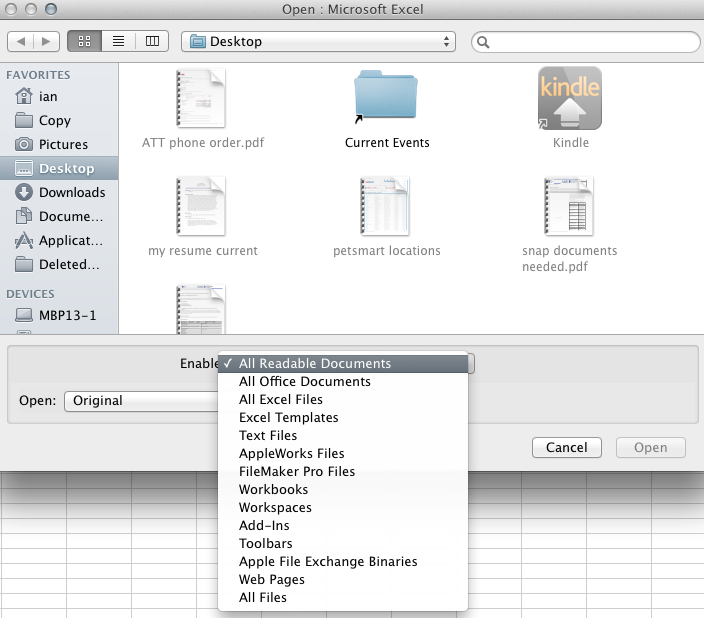Choose AppleWorks Files option
Image resolution: width=704 pixels, height=618 pixels.
[x=343, y=453]
